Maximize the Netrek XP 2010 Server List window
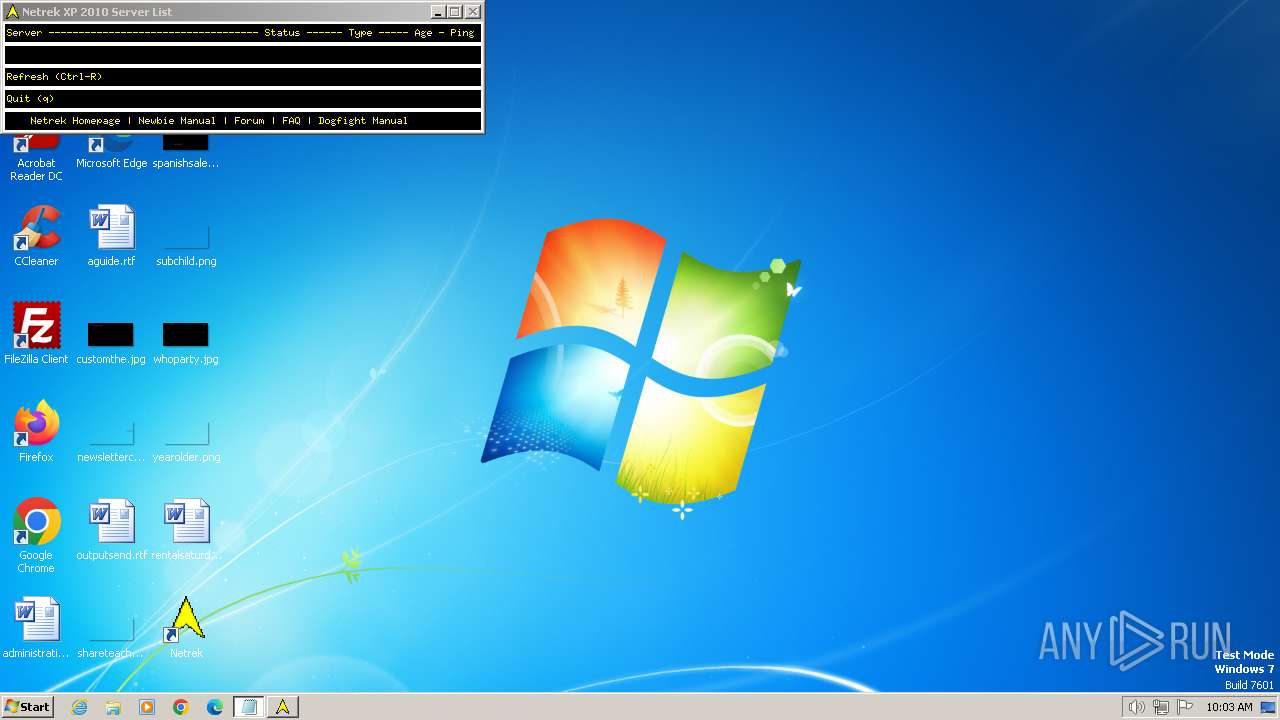 pos(455,12)
